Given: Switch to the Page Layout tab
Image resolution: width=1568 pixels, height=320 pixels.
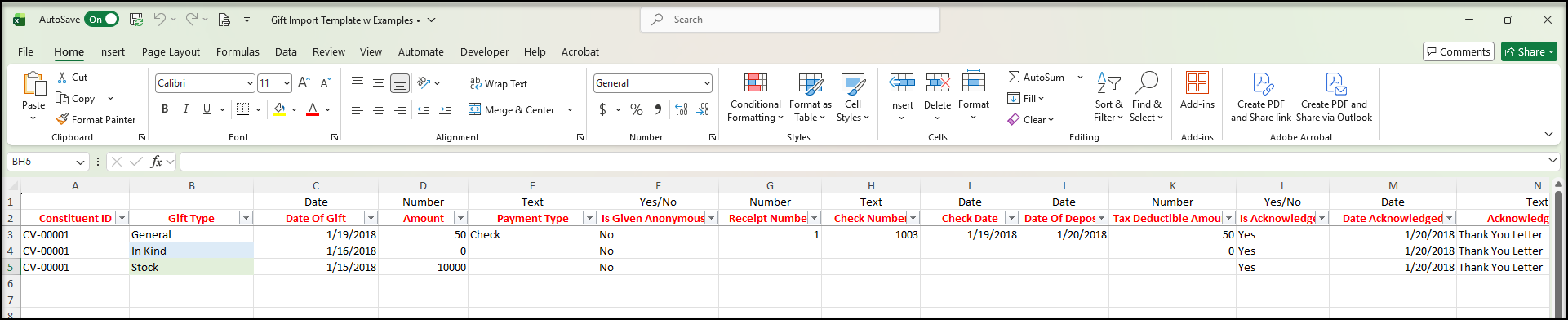Looking at the screenshot, I should point(171,51).
